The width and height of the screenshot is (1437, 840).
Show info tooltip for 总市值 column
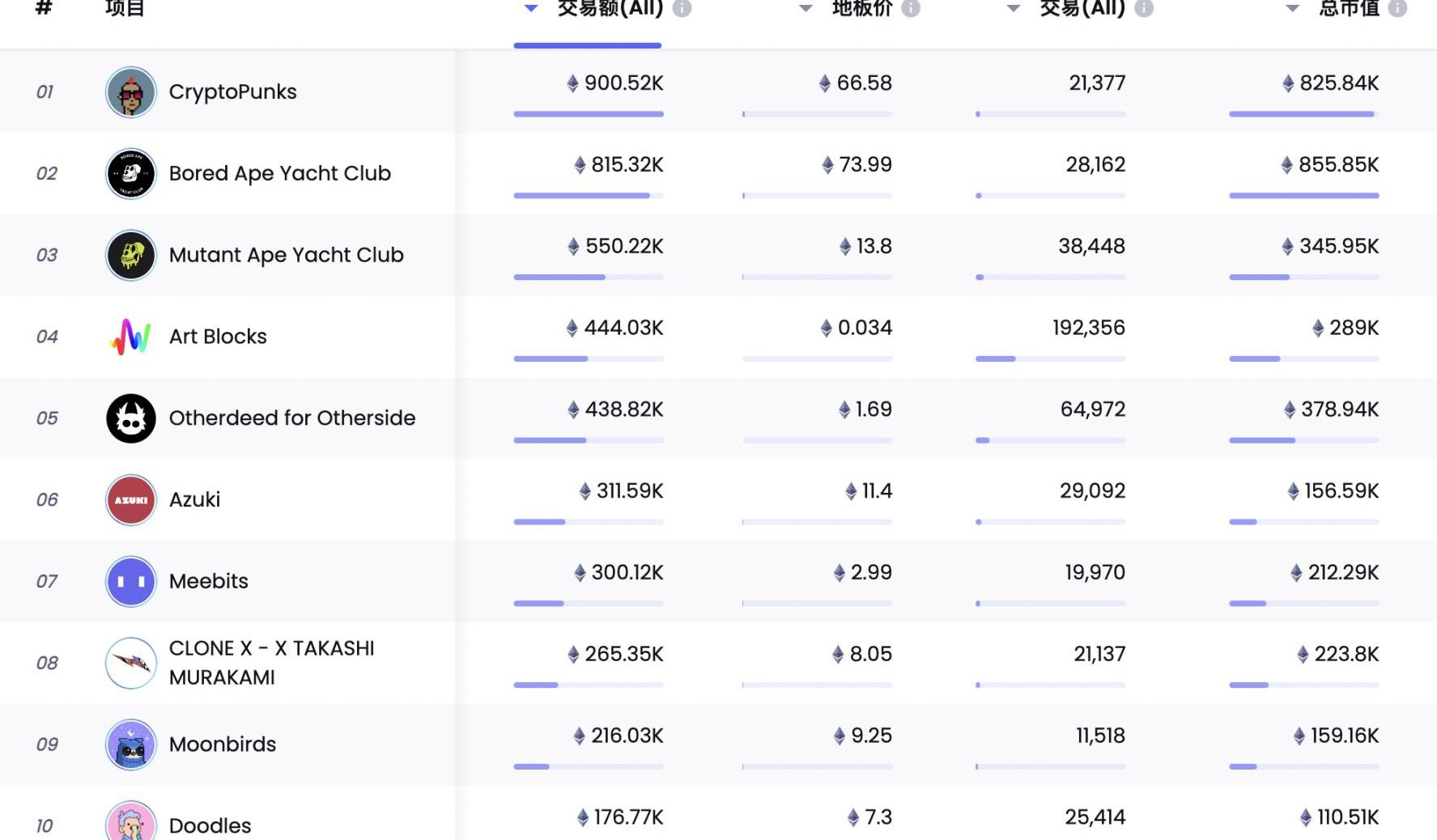[x=1397, y=8]
